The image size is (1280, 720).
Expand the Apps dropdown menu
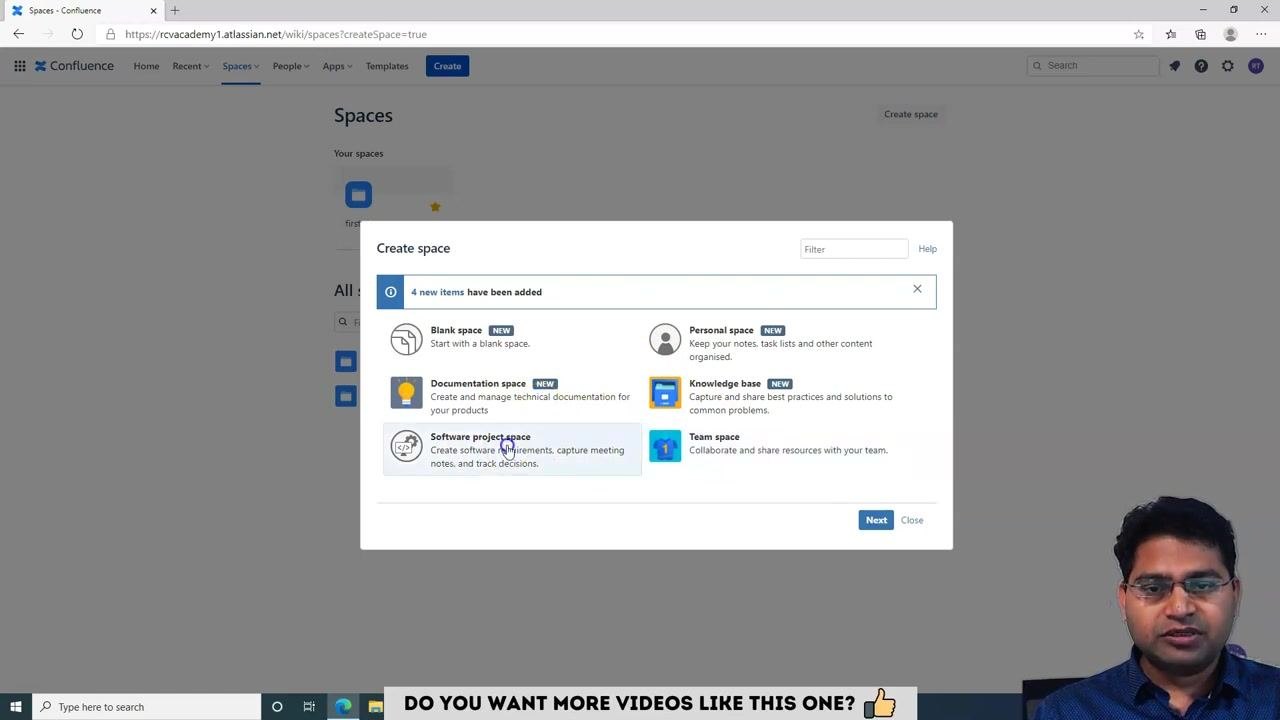click(x=337, y=66)
